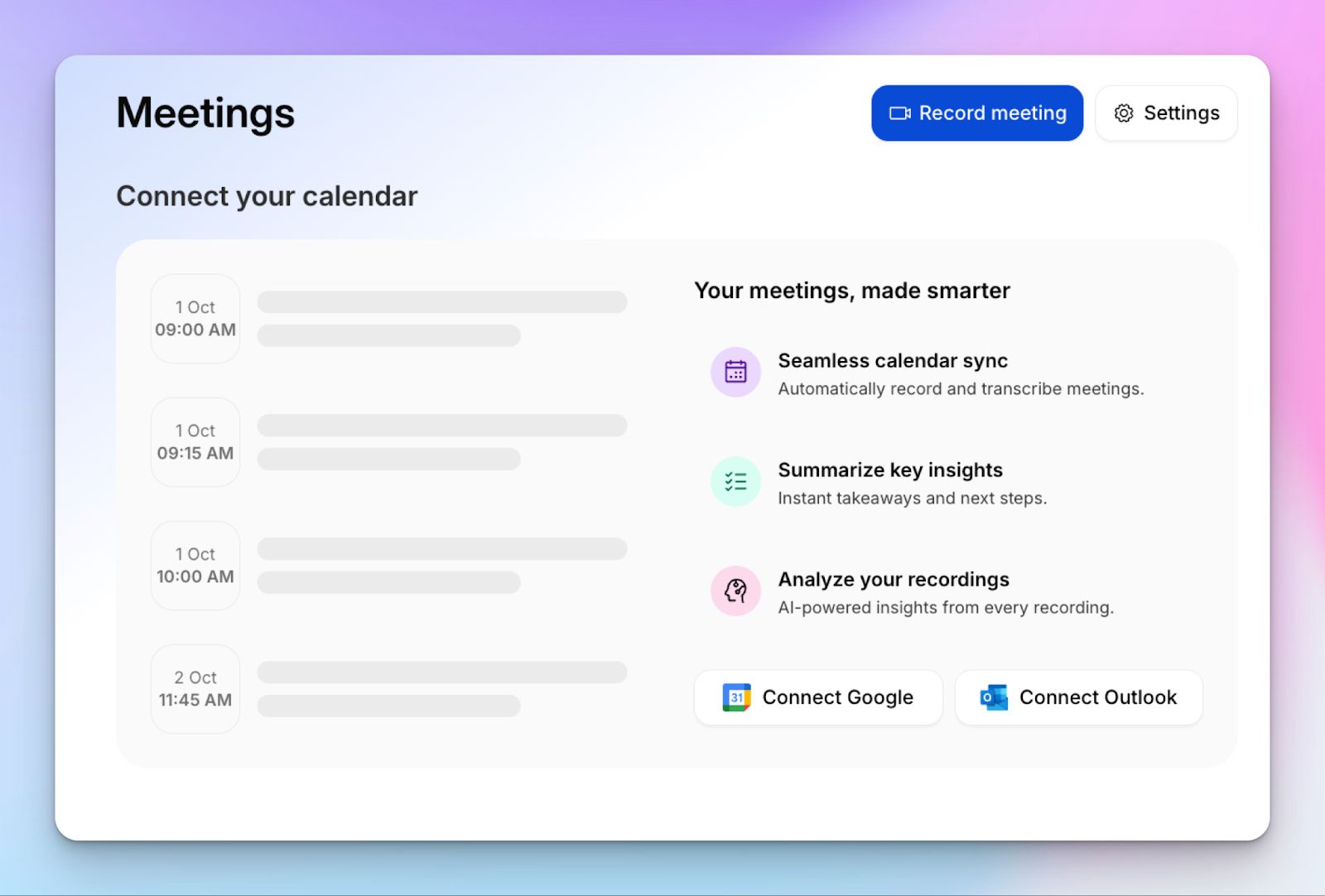Click the gear icon beside Settings
Viewport: 1325px width, 896px height.
click(1123, 113)
